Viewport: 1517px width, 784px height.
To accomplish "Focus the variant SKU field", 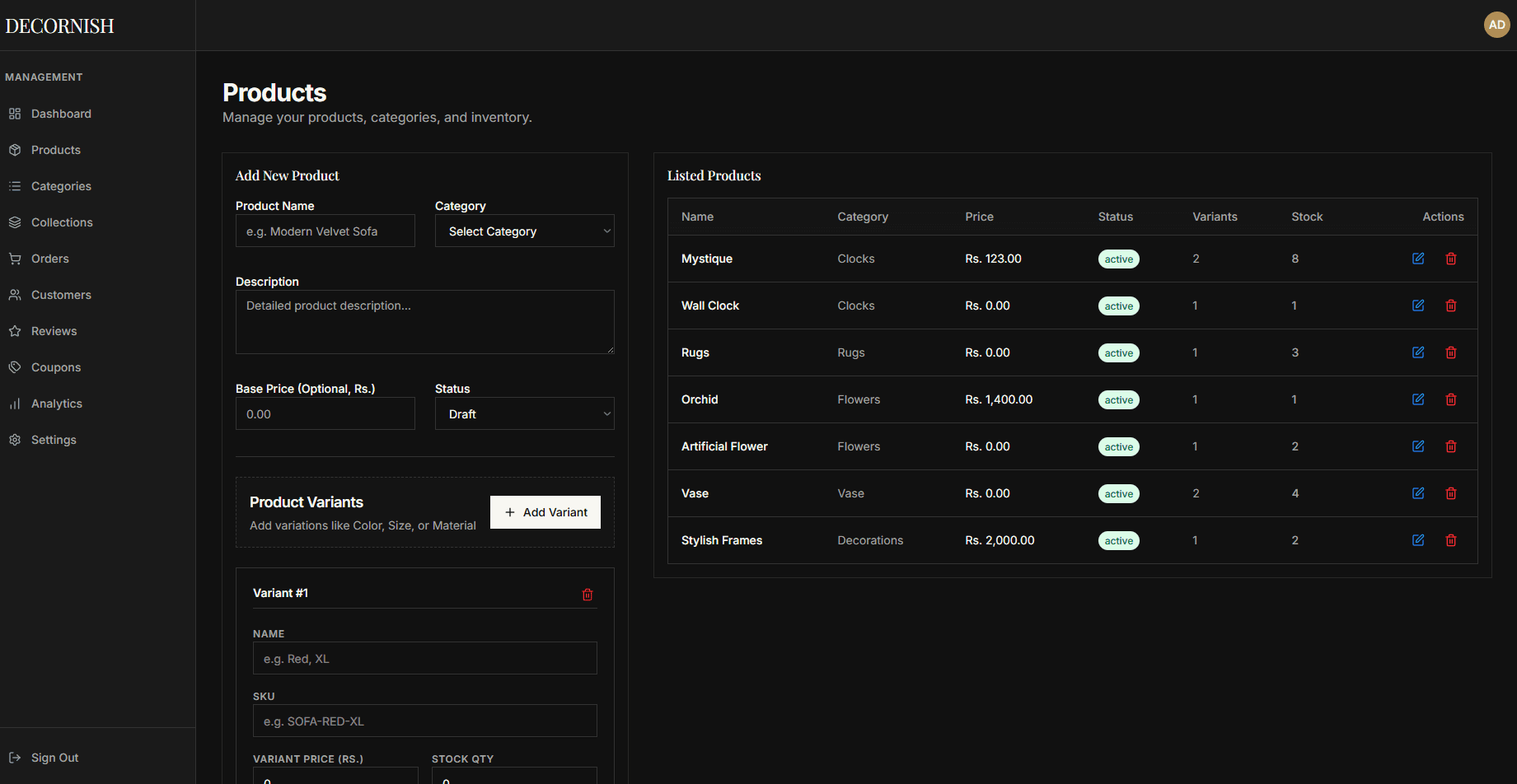I will 425,721.
